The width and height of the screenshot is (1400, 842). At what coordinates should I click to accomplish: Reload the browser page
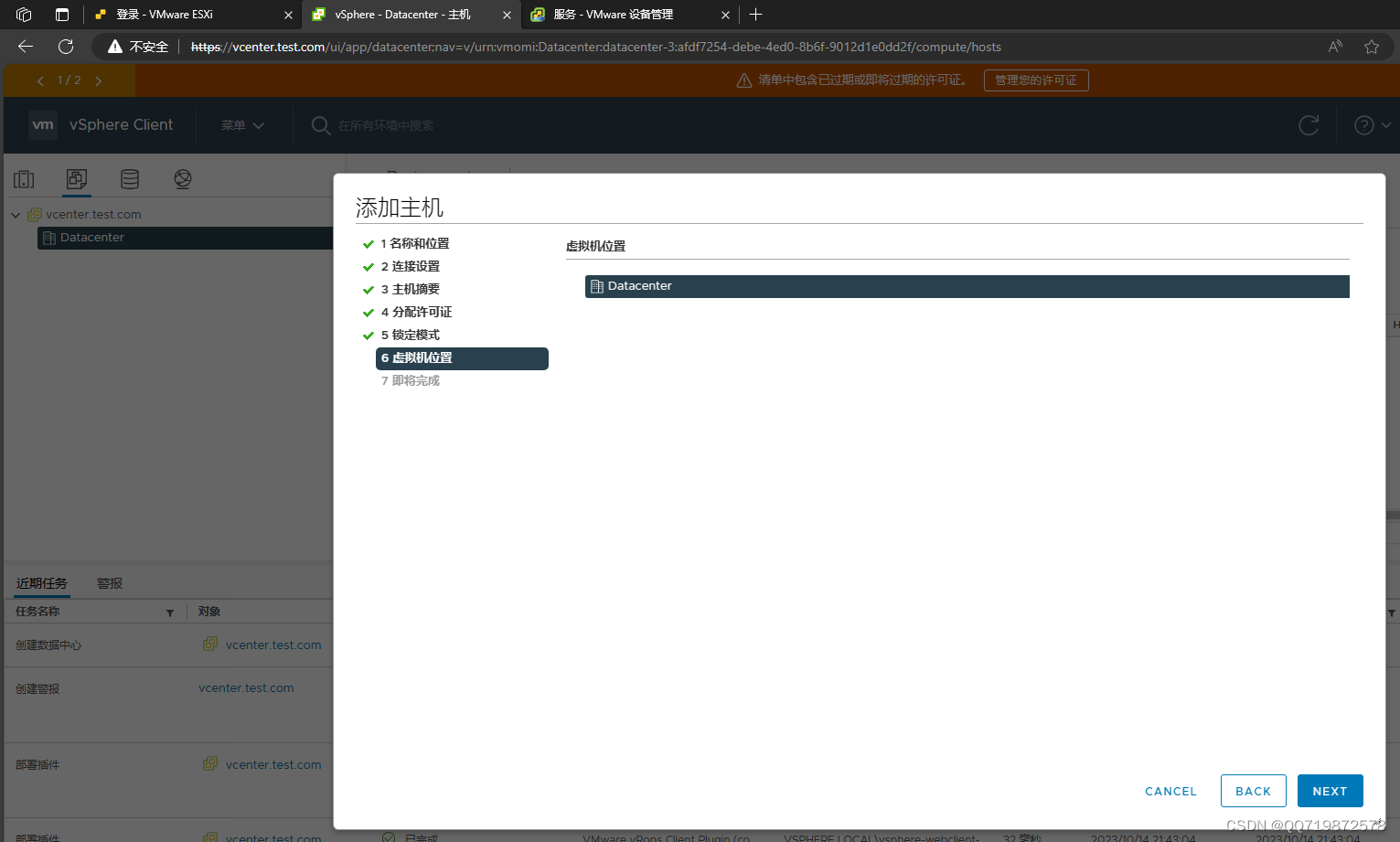click(x=66, y=47)
